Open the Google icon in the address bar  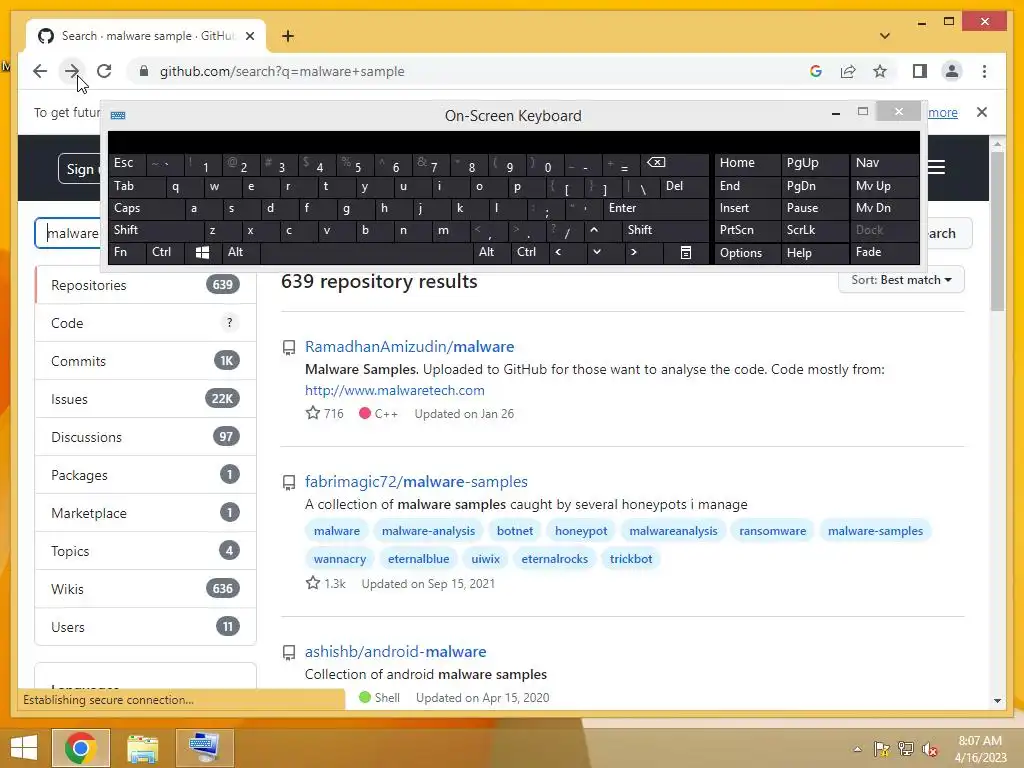pos(816,71)
